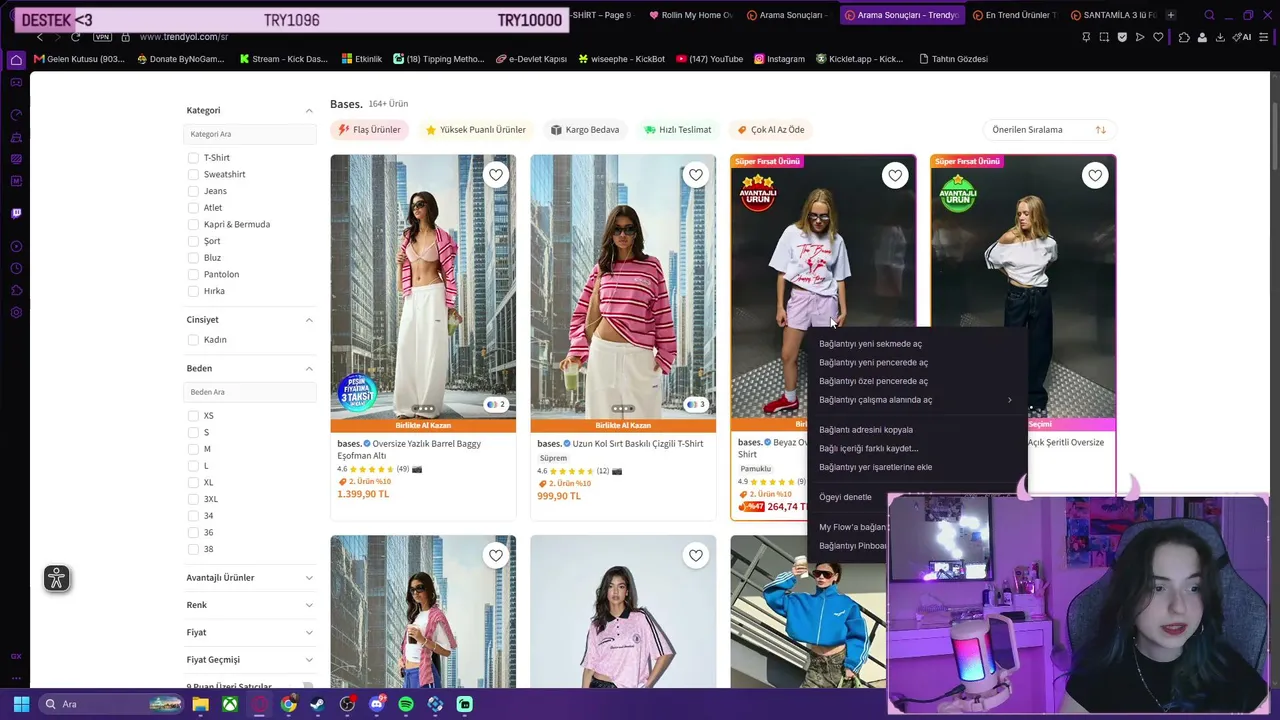Collapse the Kategori filter section
Viewport: 1280px width, 720px height.
point(309,111)
